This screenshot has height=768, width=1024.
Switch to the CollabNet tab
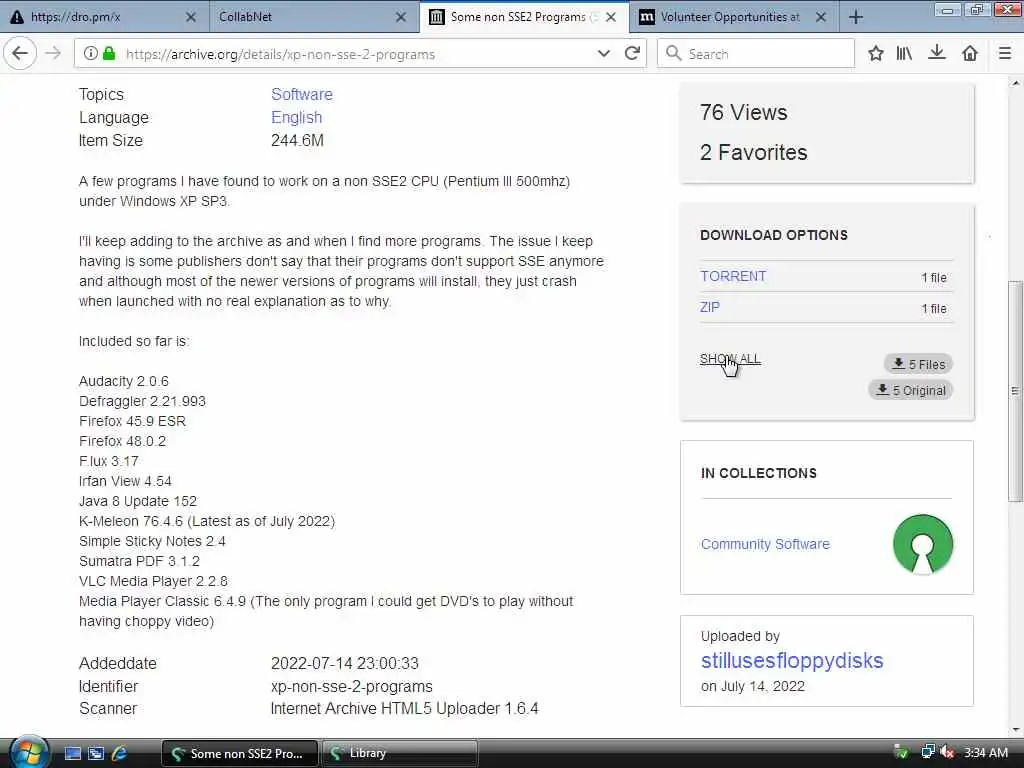tap(315, 17)
